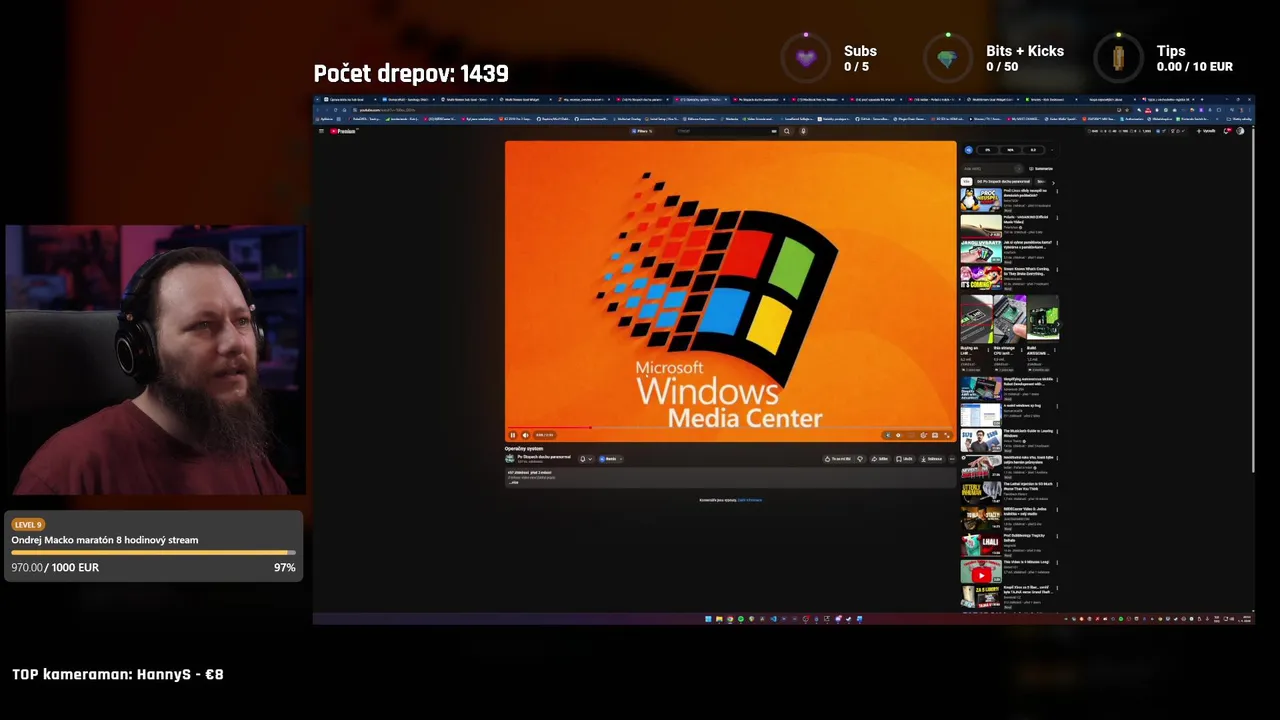Expand the extension toolbar chevron above the sidebar
Viewport: 1280px width, 720px height.
click(1052, 150)
